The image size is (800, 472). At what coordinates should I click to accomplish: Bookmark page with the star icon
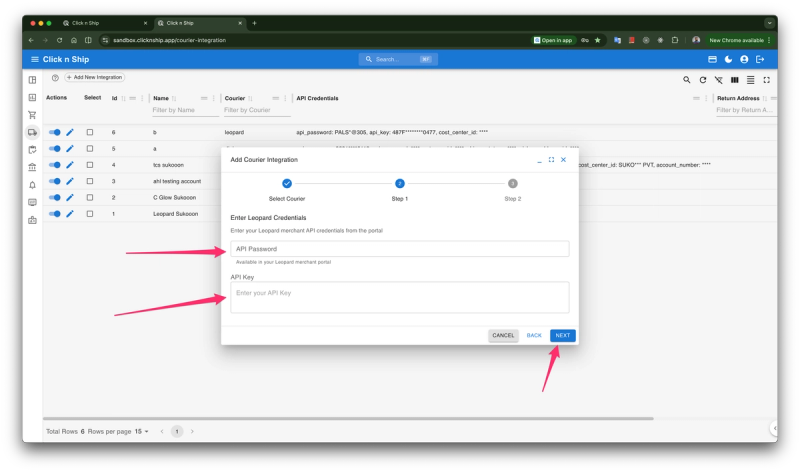597,40
